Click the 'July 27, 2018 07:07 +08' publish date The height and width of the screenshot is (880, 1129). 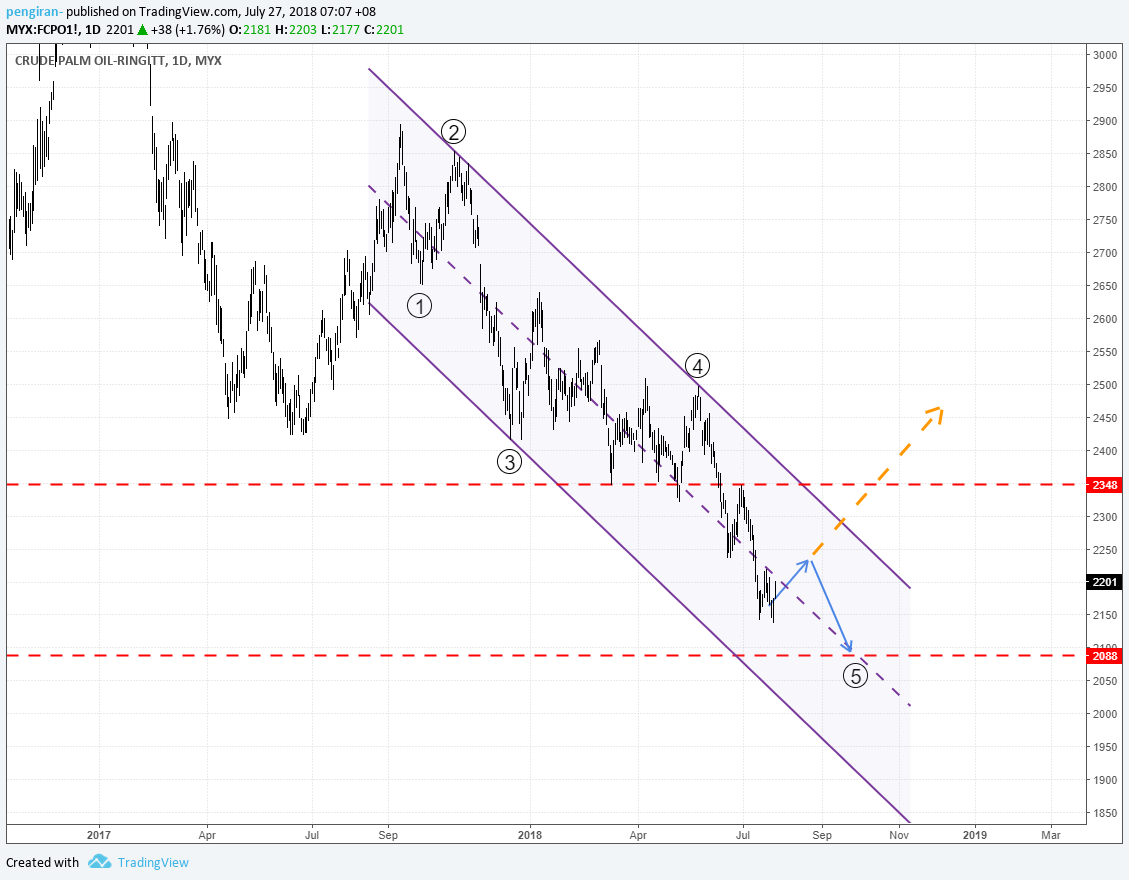click(310, 12)
